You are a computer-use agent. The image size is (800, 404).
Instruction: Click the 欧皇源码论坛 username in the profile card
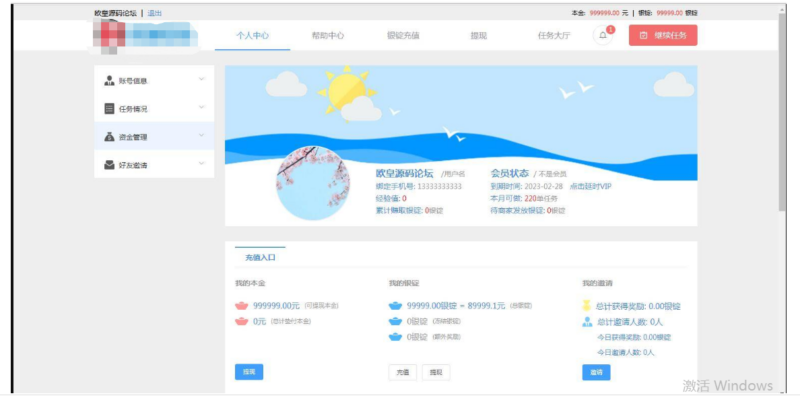pos(404,173)
